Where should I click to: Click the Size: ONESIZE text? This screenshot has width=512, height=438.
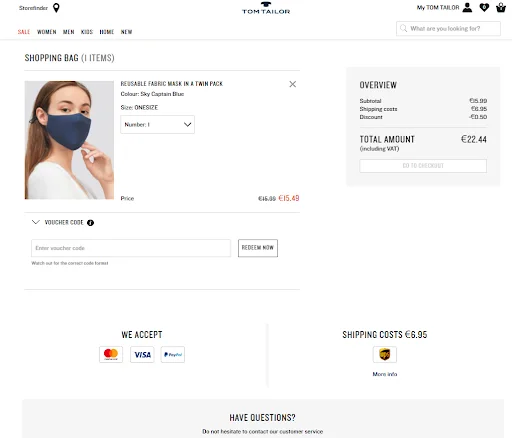coord(139,107)
